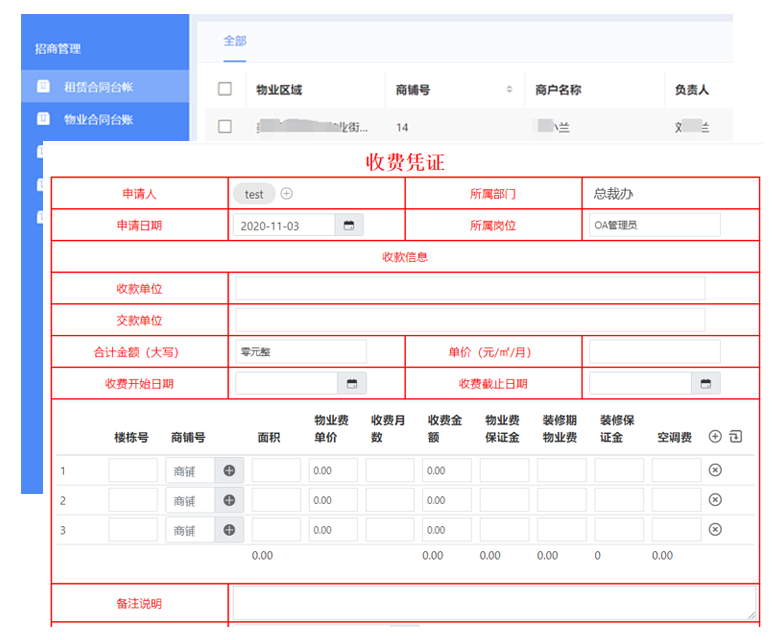The width and height of the screenshot is (774, 640).
Task: Click the 交款单位 input field
Action: 470,320
